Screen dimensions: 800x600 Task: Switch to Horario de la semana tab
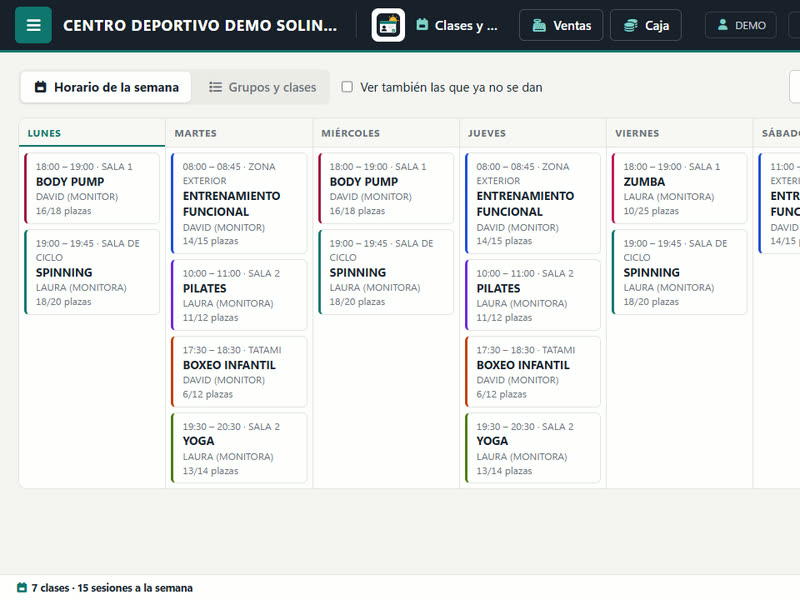106,87
